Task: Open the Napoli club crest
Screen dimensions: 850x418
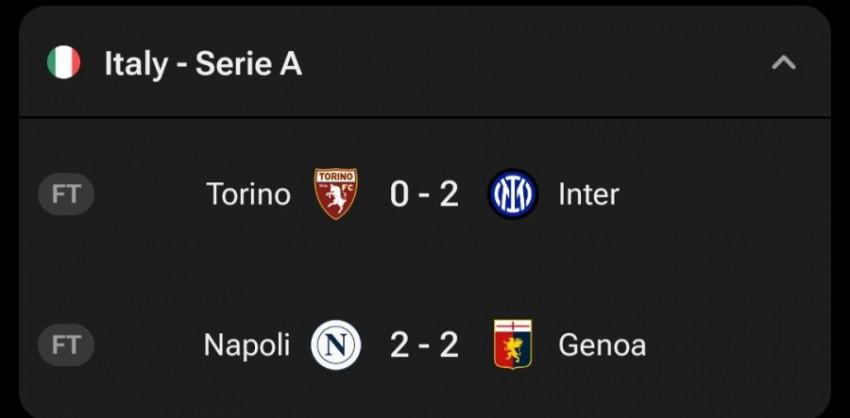Action: (x=336, y=345)
